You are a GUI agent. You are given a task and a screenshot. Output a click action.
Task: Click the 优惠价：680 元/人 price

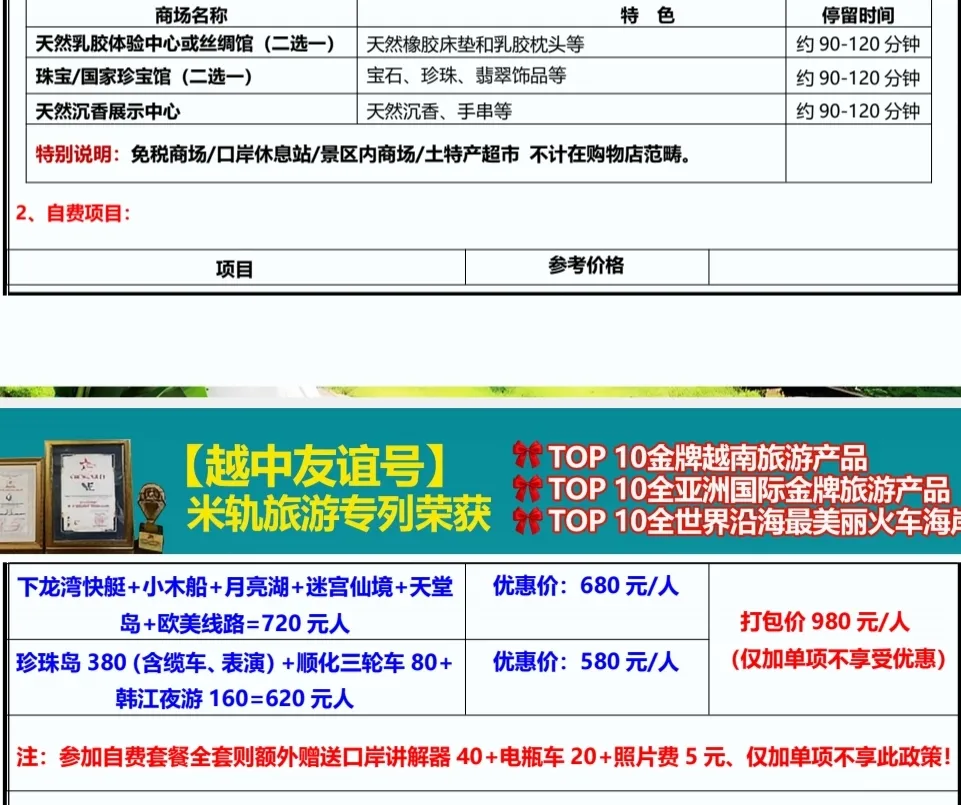[x=585, y=586]
